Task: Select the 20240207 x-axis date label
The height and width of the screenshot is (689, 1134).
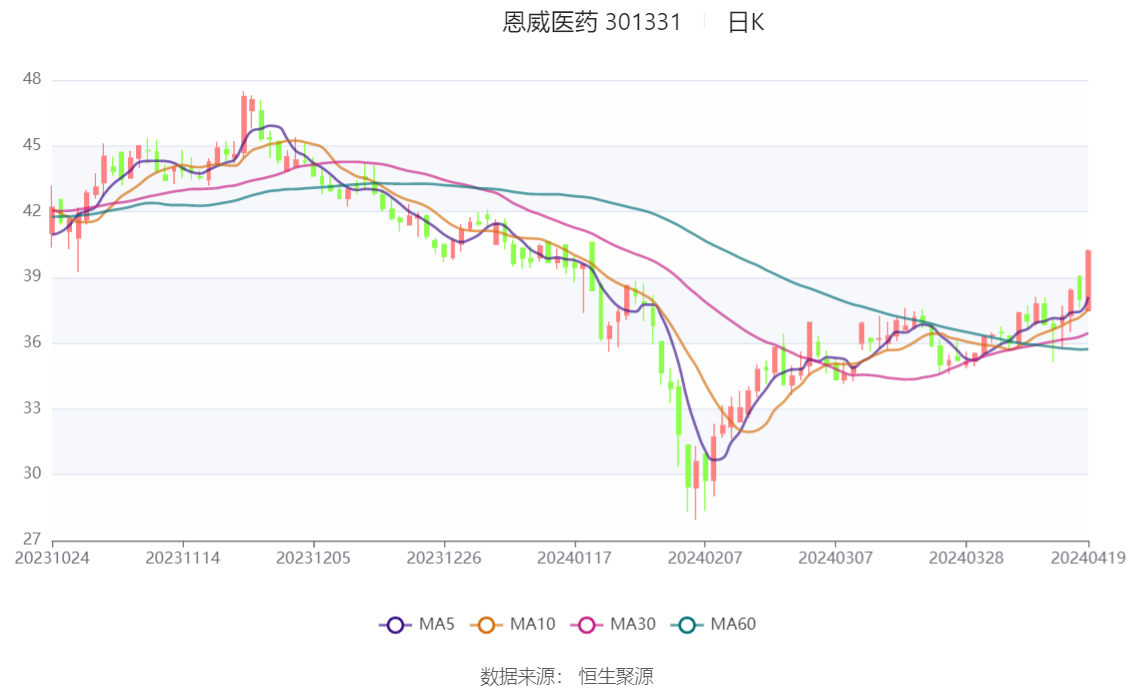Action: 704,558
